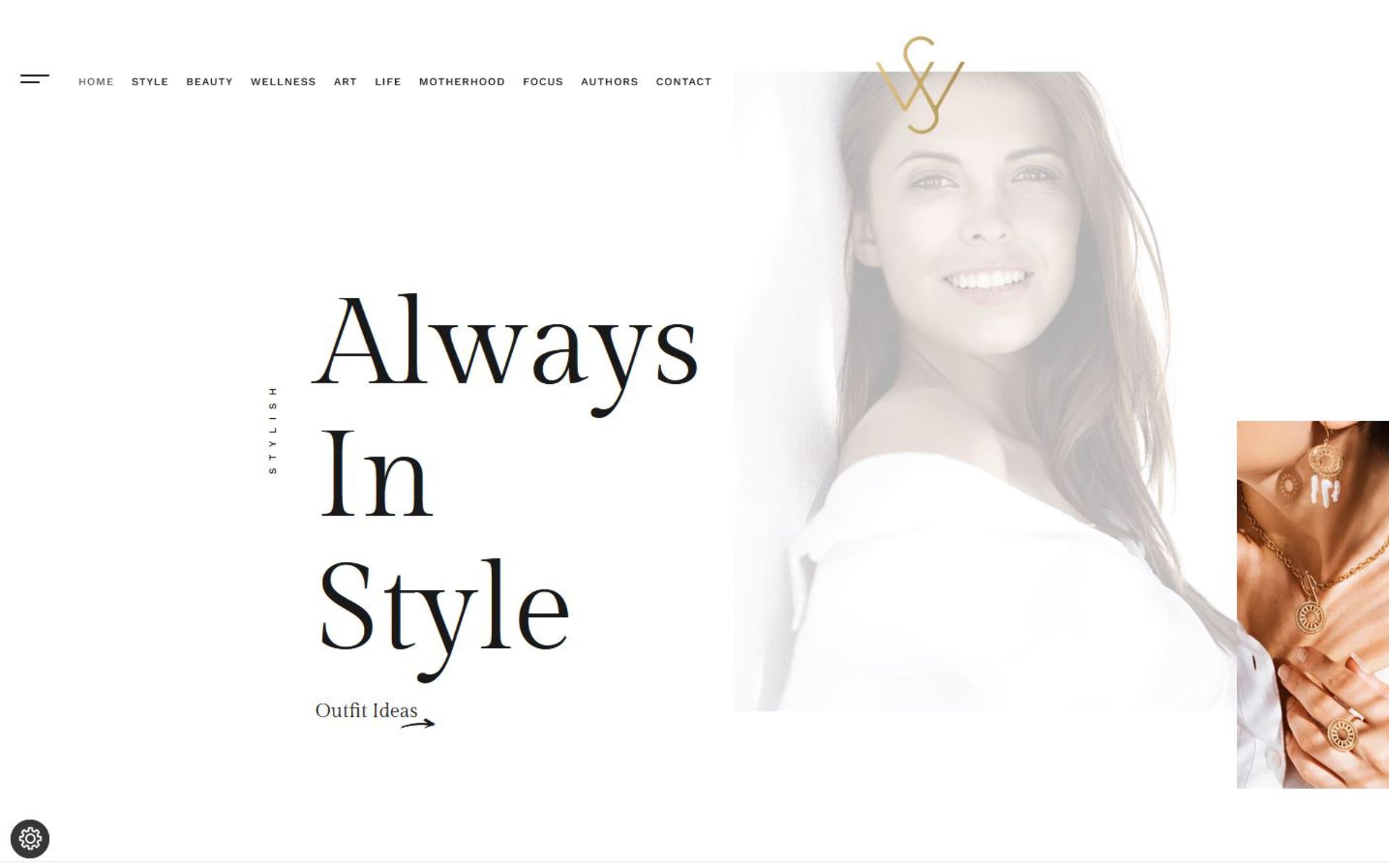
Task: Click the arrow beside Outfit Ideas
Action: 418,723
